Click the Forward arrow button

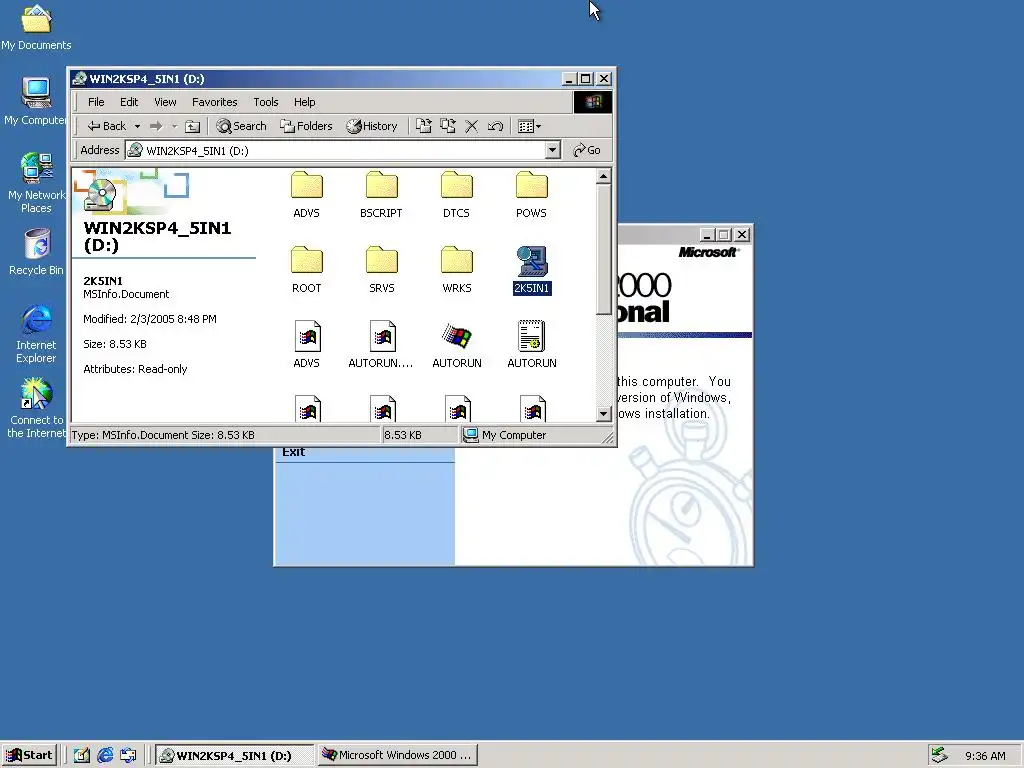pos(155,126)
